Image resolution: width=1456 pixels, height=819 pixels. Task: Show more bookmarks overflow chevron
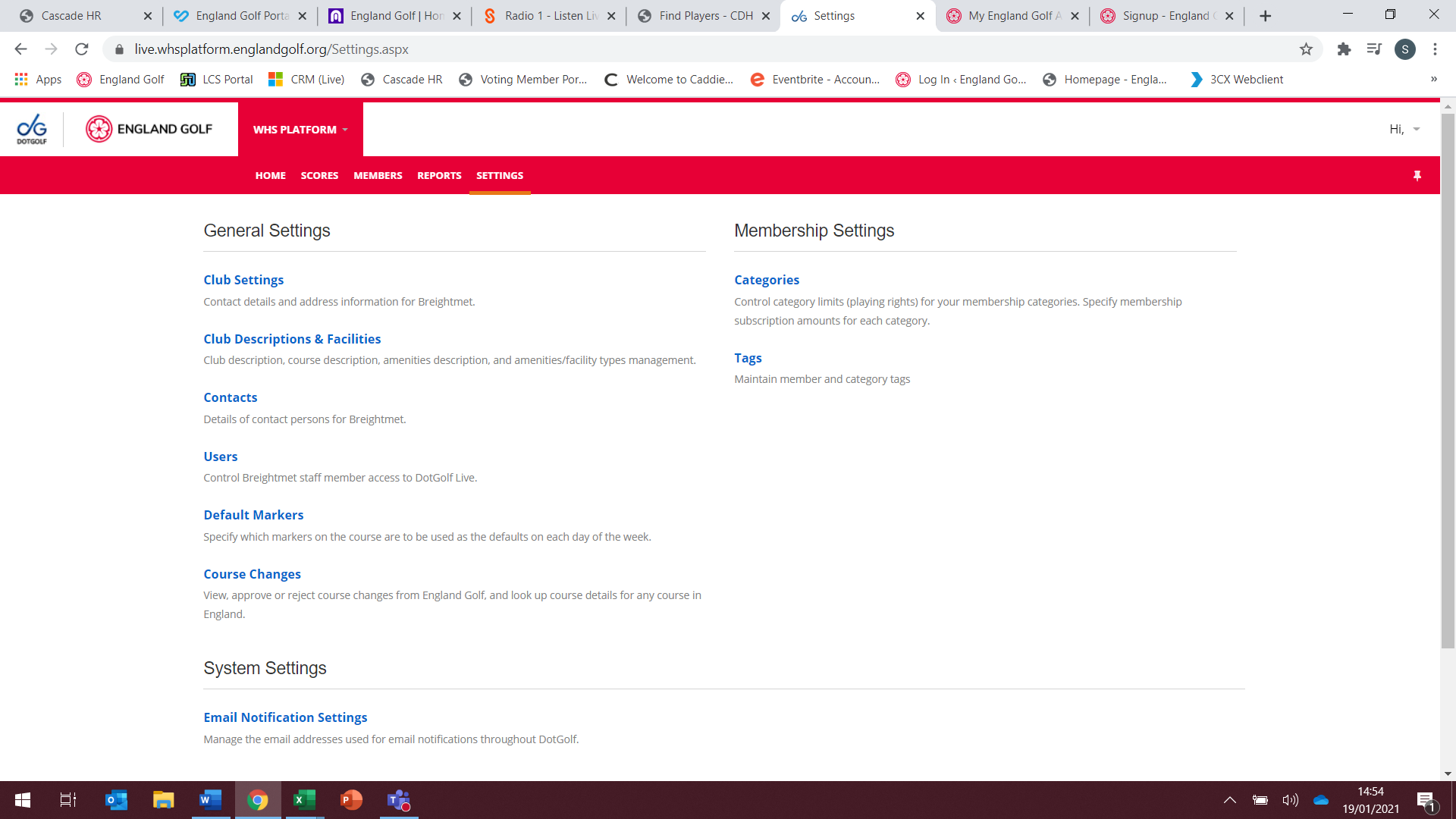tap(1433, 79)
